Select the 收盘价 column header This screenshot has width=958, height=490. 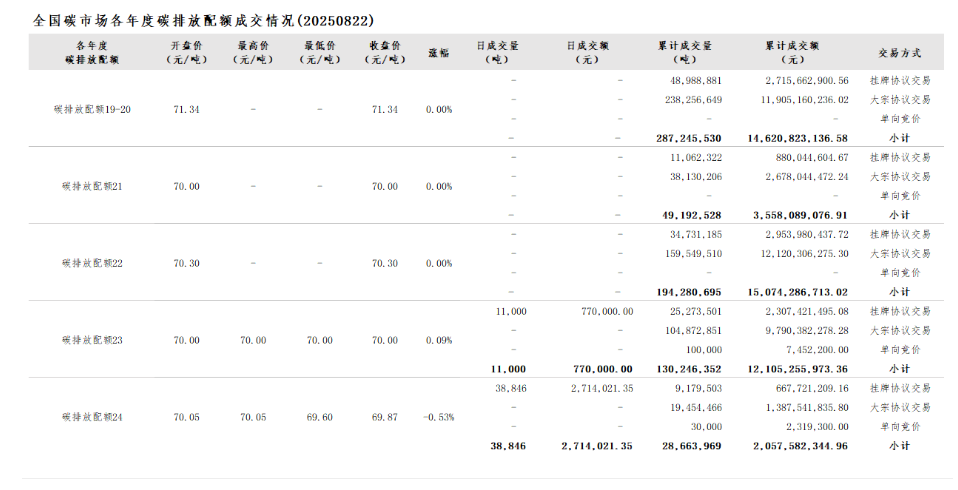coord(385,52)
